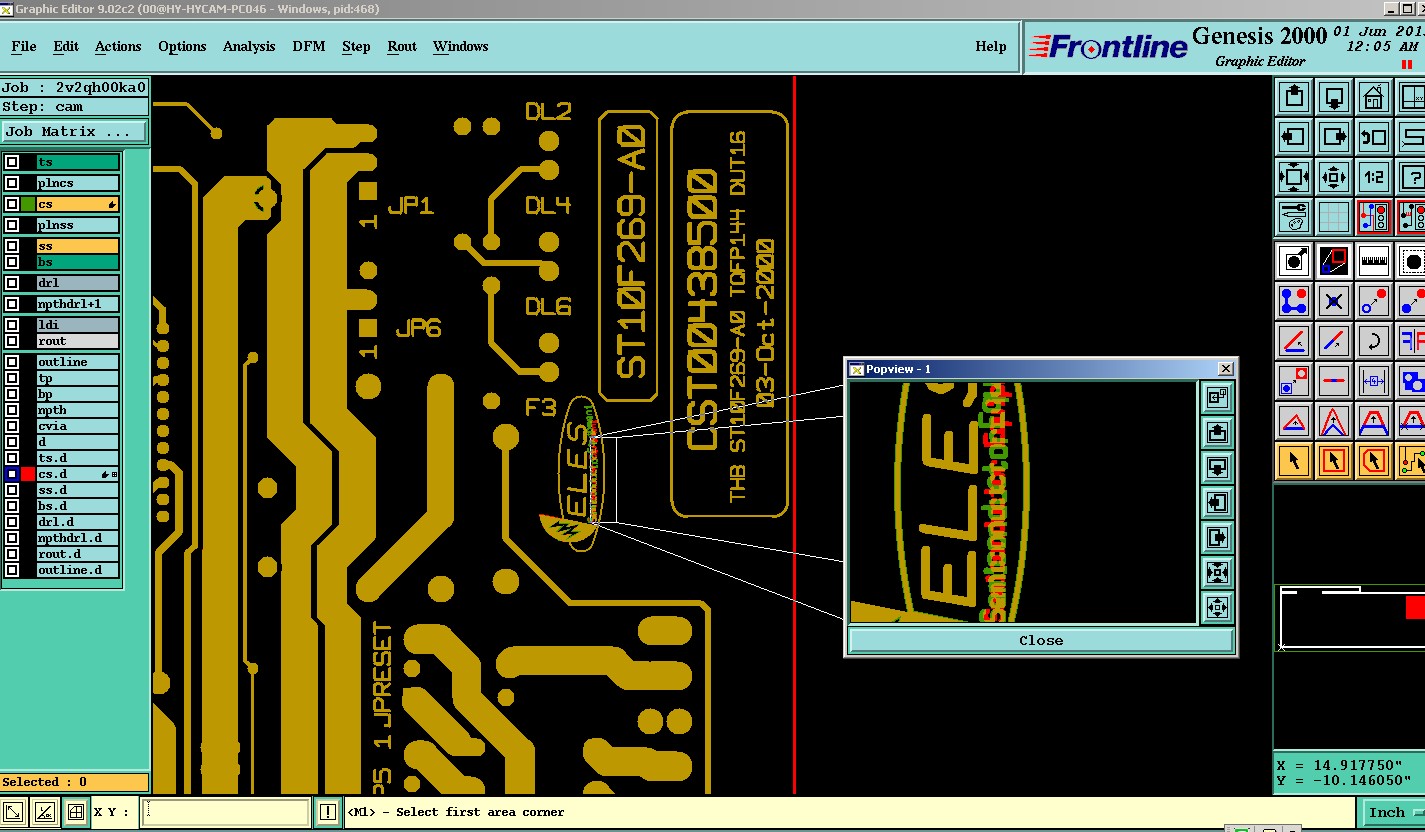Viewport: 1425px width, 832px height.
Task: Click the Job Matrix button
Action: tap(74, 131)
